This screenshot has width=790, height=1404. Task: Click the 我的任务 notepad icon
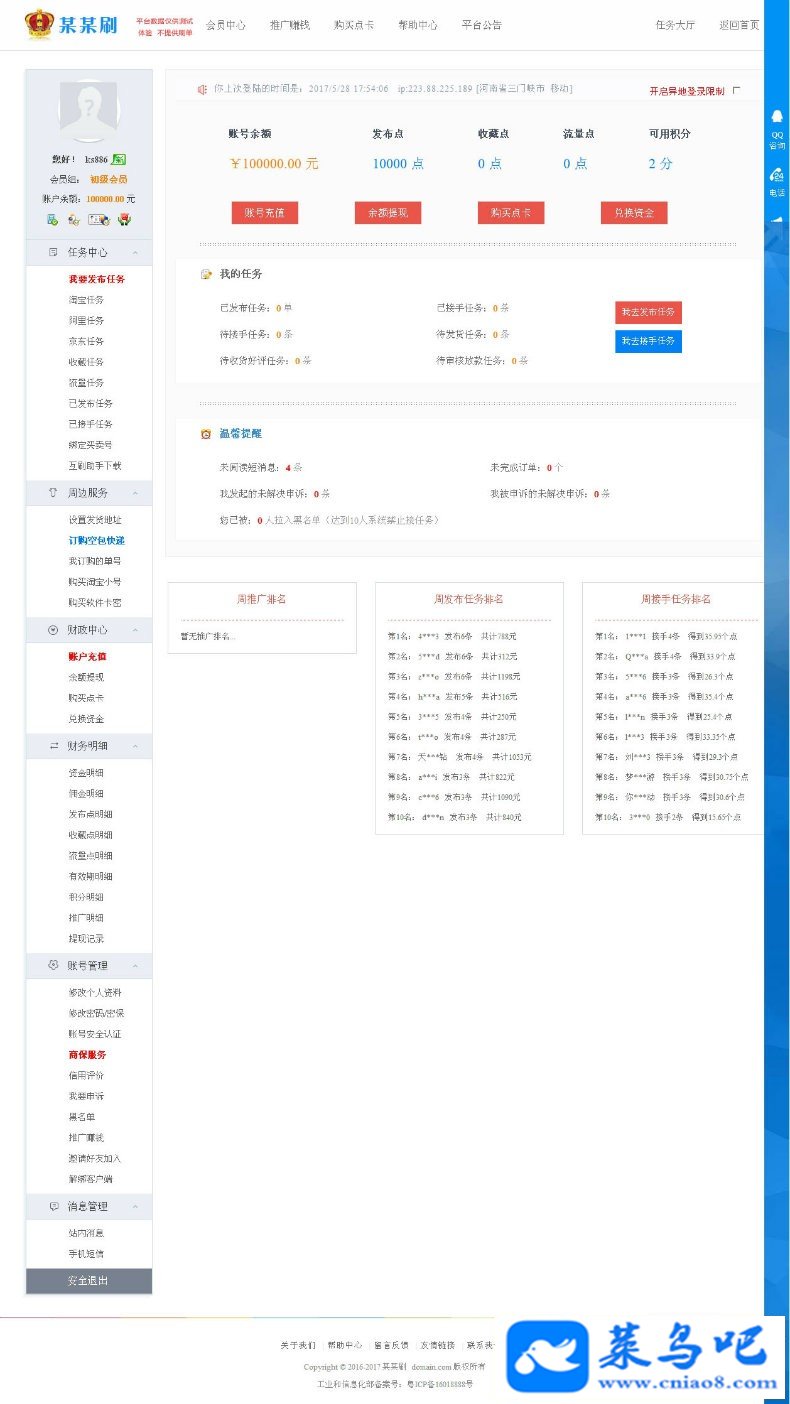(x=206, y=274)
